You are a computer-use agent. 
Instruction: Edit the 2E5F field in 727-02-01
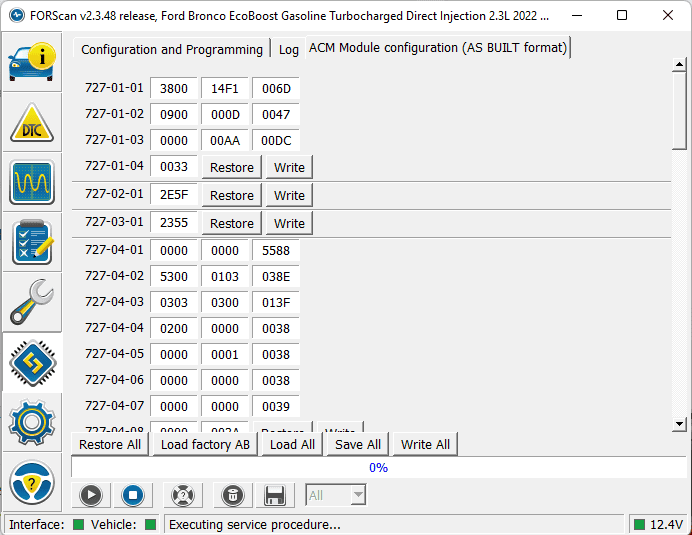coord(174,194)
